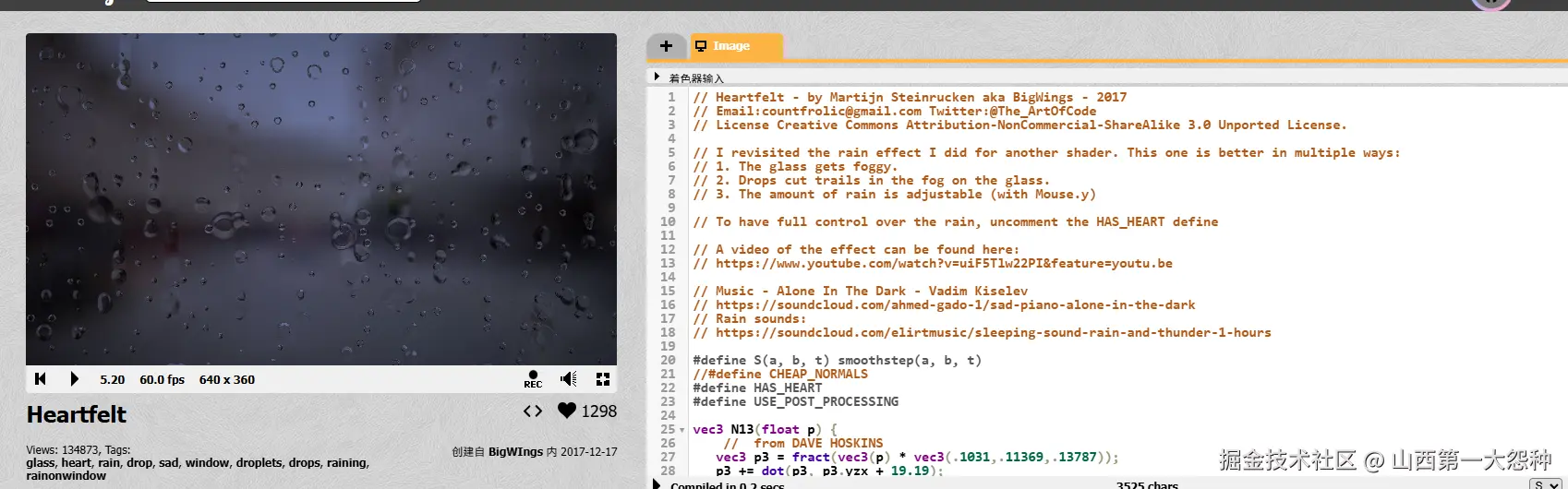Enter fullscreen mode for the shader preview
Viewport: 1568px width, 489px height.
point(603,379)
